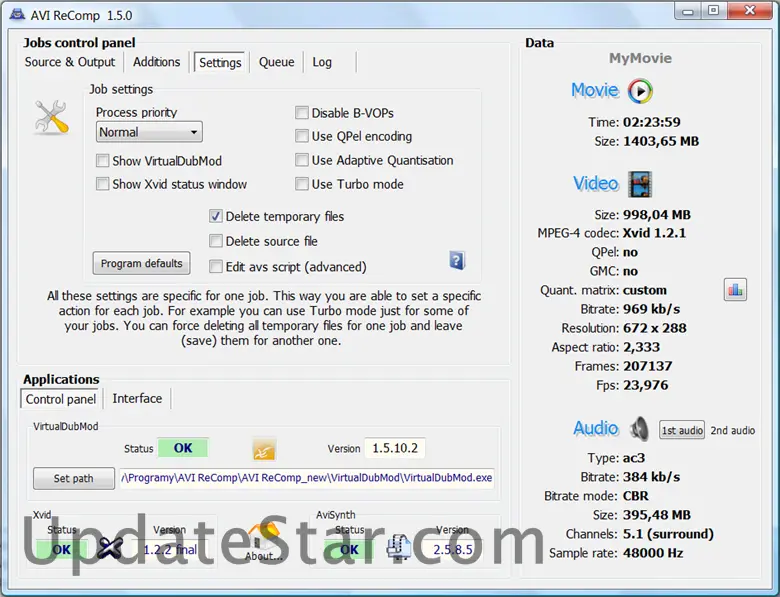Click the Channels 5.1 (surround) value
Viewport: 780px width, 597px height.
coord(668,534)
